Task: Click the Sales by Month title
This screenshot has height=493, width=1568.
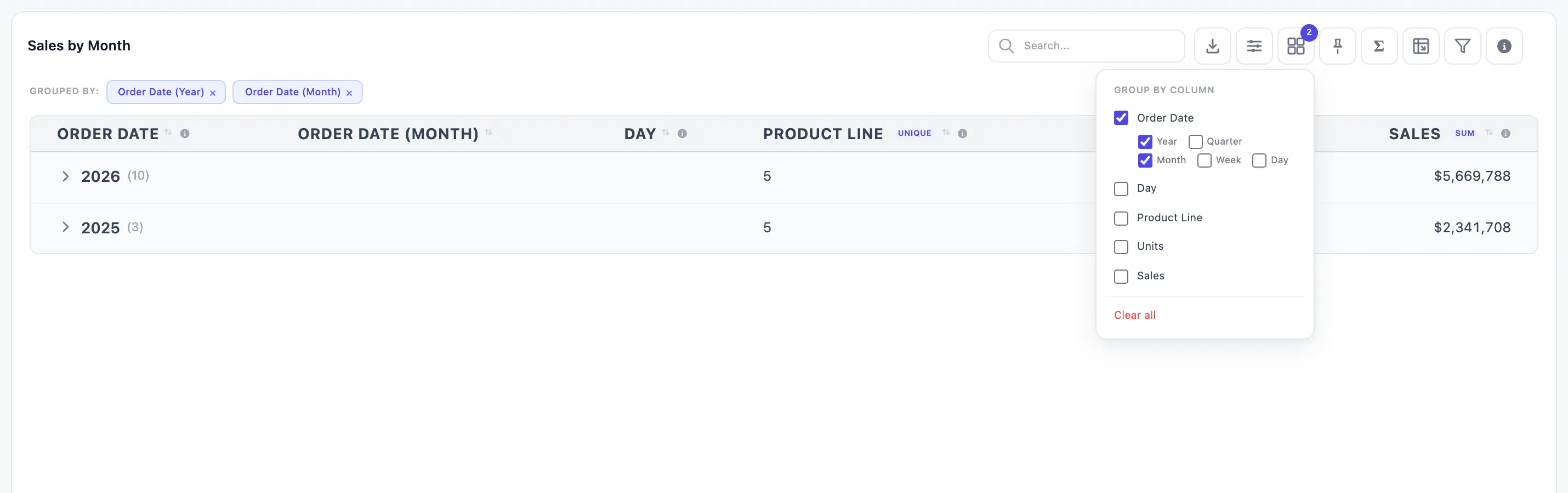Action: click(x=79, y=45)
